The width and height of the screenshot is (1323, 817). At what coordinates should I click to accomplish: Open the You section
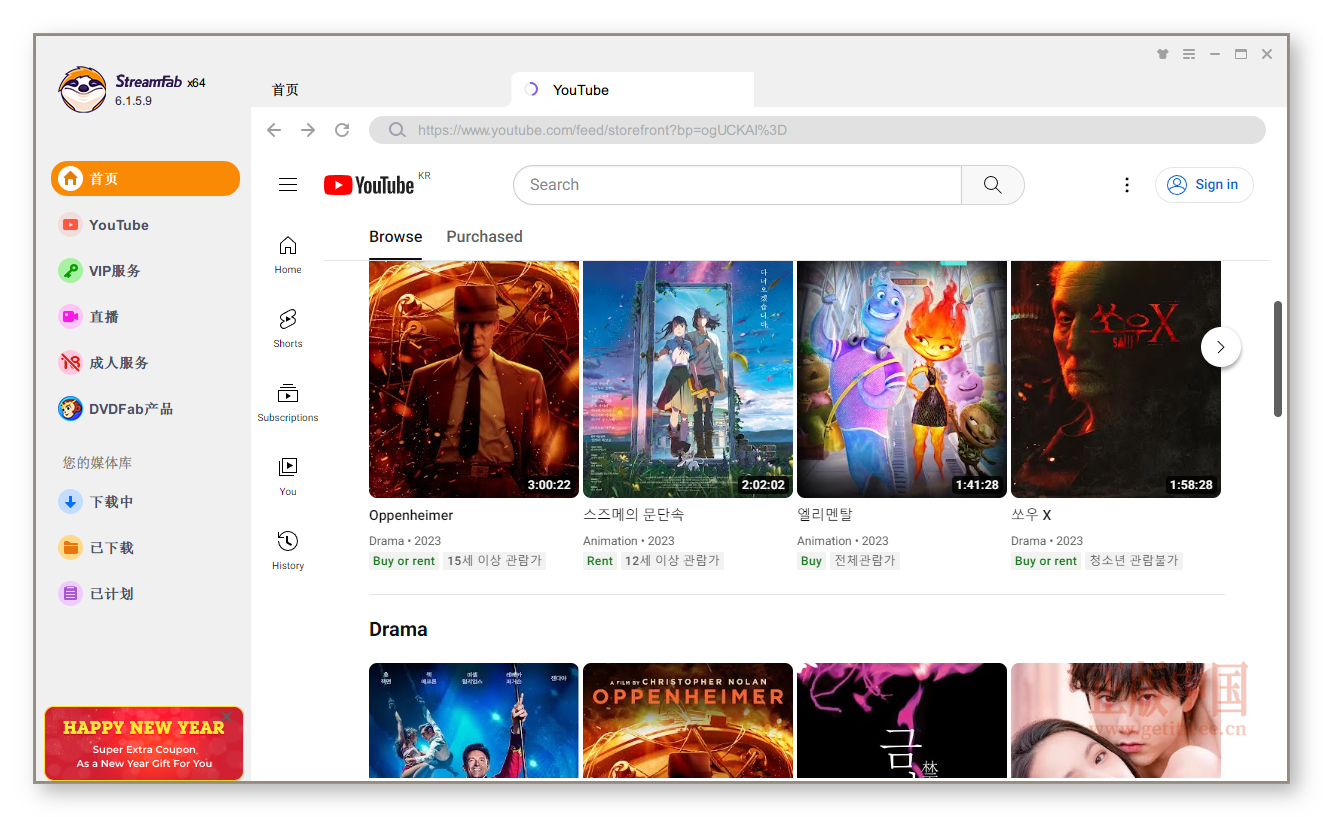point(288,477)
